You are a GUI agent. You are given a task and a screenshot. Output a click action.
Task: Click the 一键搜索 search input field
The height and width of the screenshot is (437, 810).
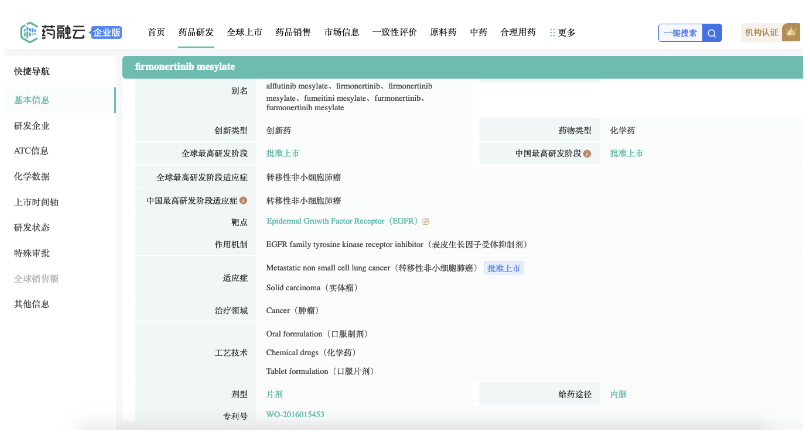pyautogui.click(x=680, y=33)
